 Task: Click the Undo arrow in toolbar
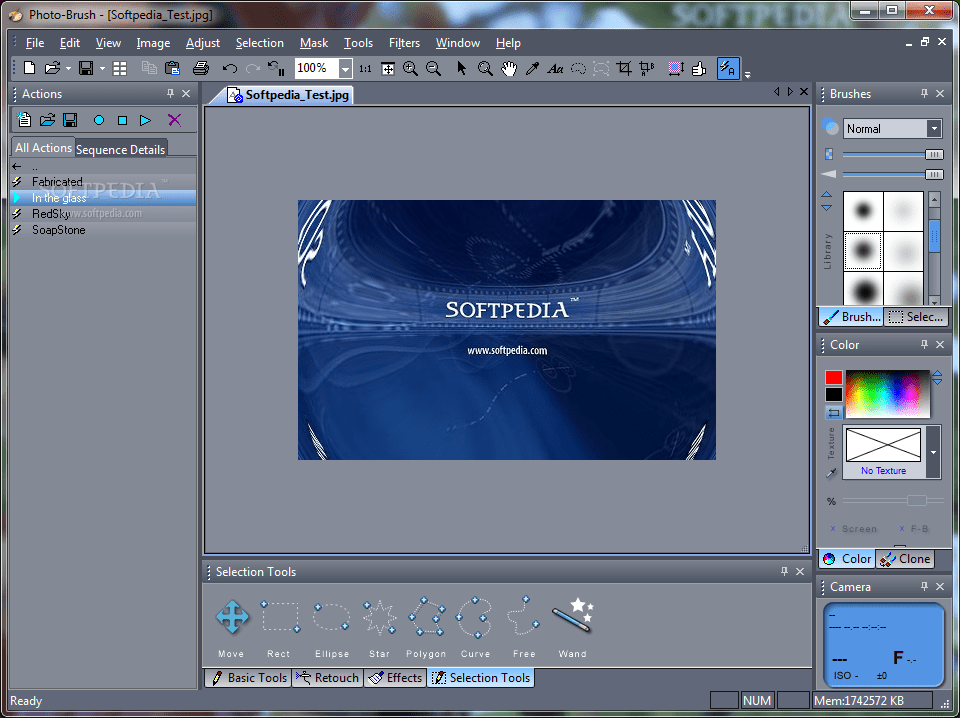tap(229, 68)
